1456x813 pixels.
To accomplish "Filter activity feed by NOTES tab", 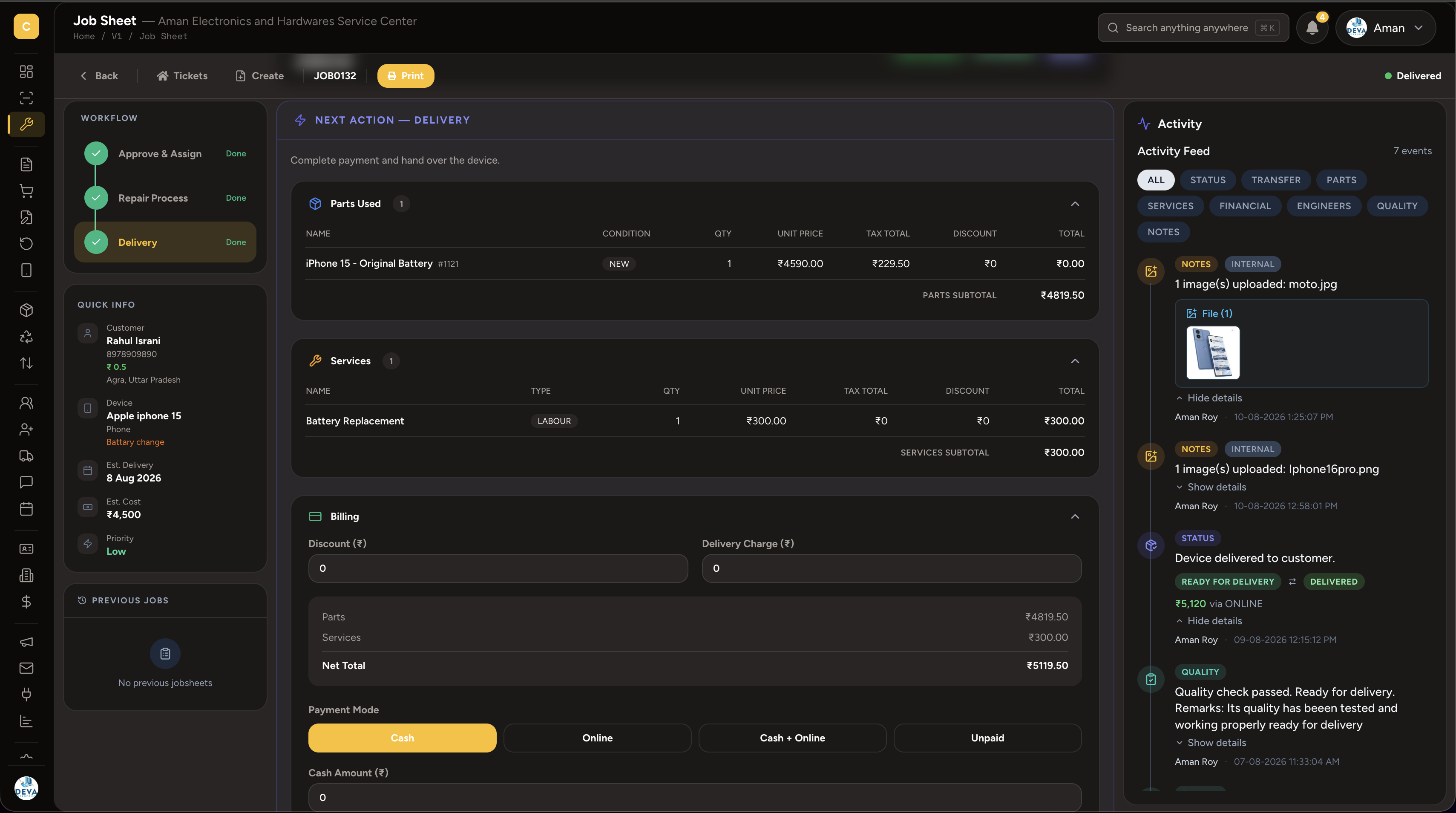I will (1162, 232).
